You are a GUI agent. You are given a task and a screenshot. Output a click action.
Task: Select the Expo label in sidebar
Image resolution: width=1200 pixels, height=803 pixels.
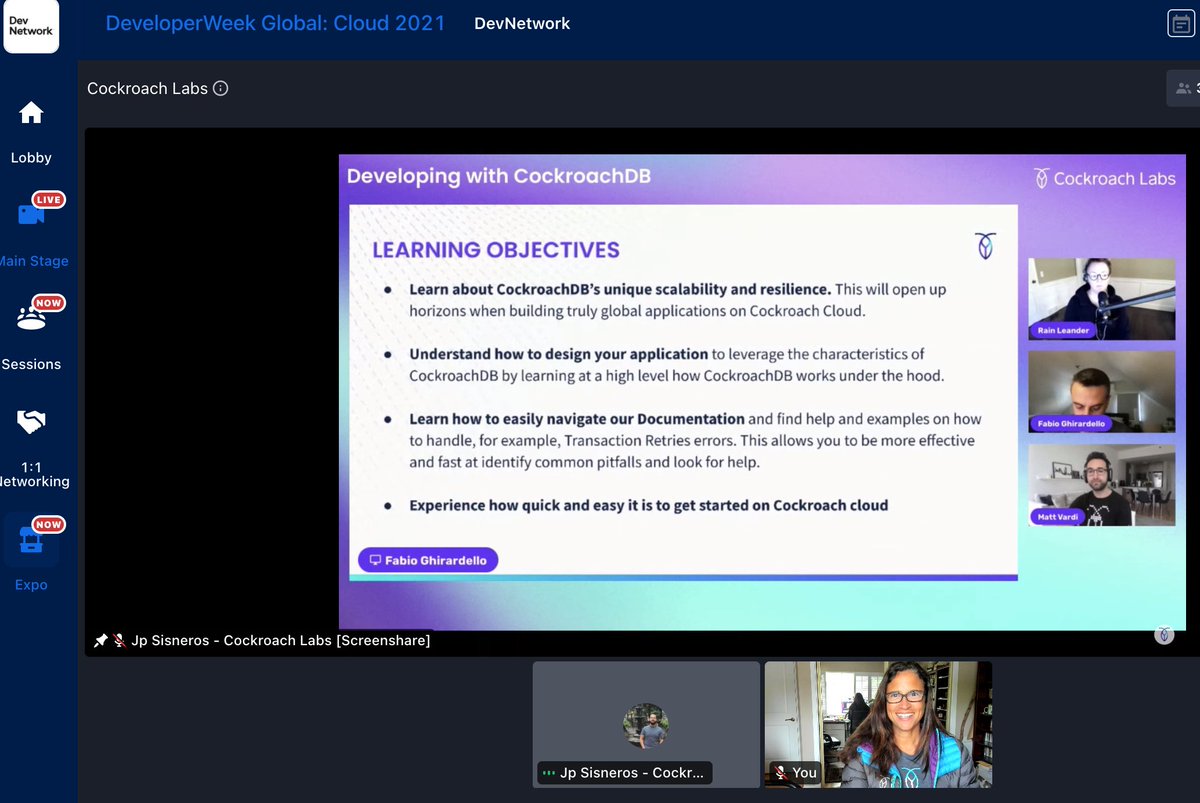click(x=31, y=585)
